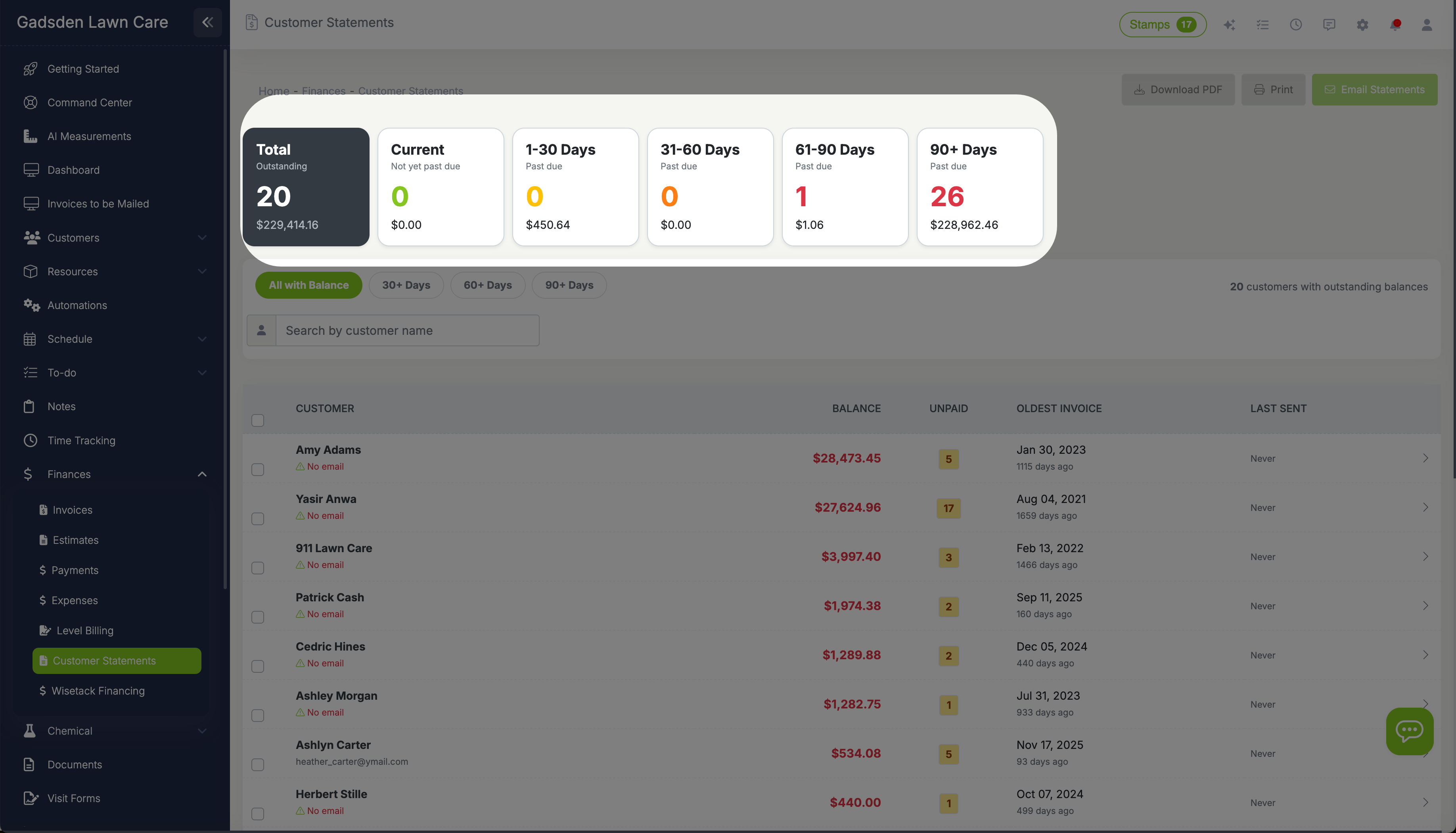Open the checklist icon in header
The width and height of the screenshot is (1456, 833).
(1262, 25)
